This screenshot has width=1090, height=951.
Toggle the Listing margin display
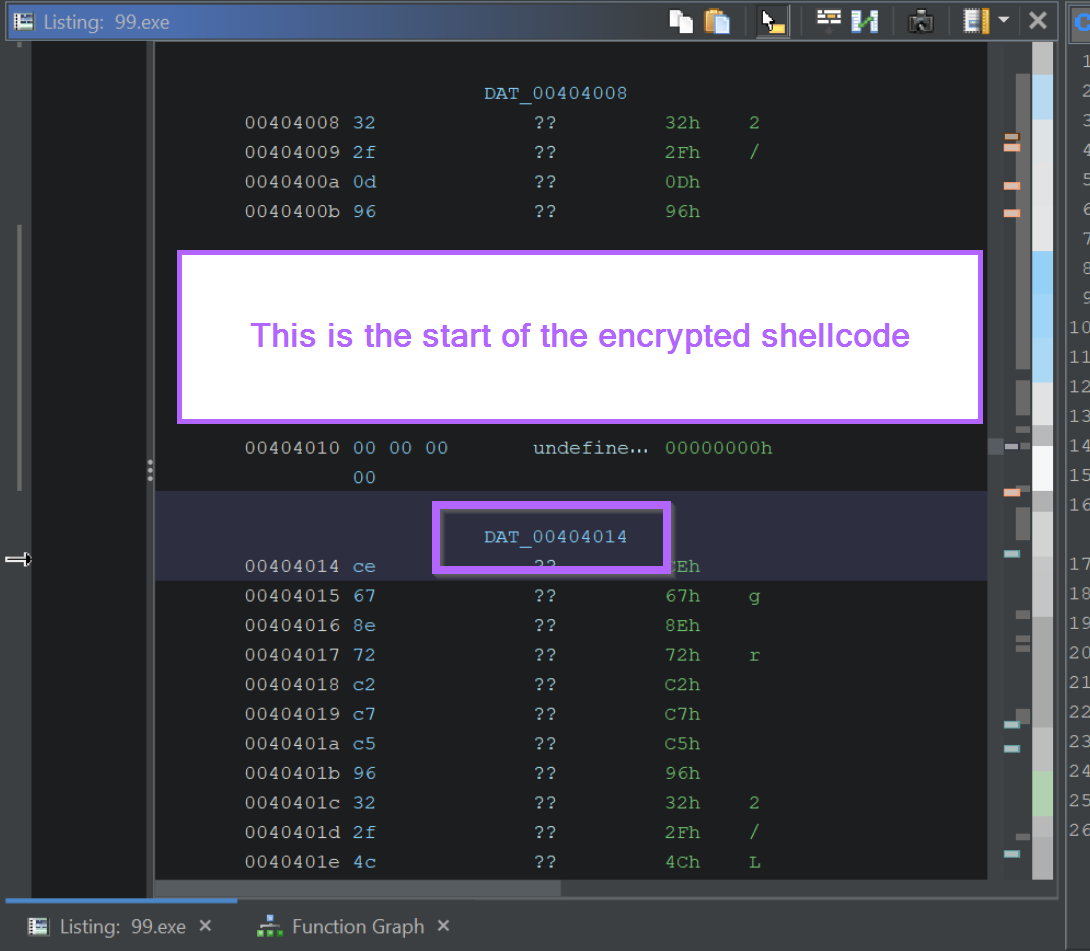(975, 21)
